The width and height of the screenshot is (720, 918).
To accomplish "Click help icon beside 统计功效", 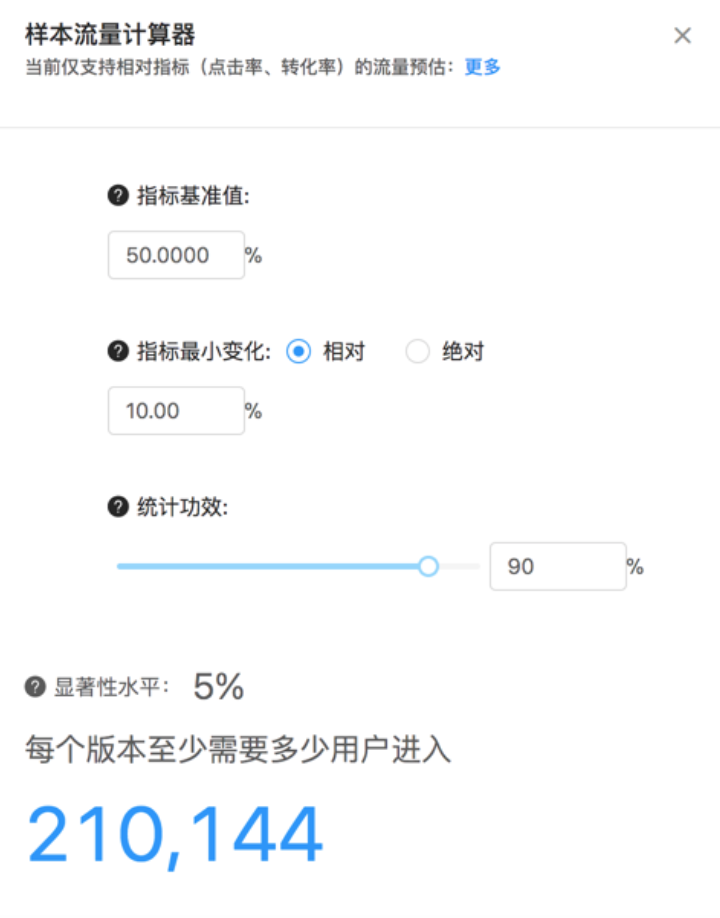I will pyautogui.click(x=118, y=507).
